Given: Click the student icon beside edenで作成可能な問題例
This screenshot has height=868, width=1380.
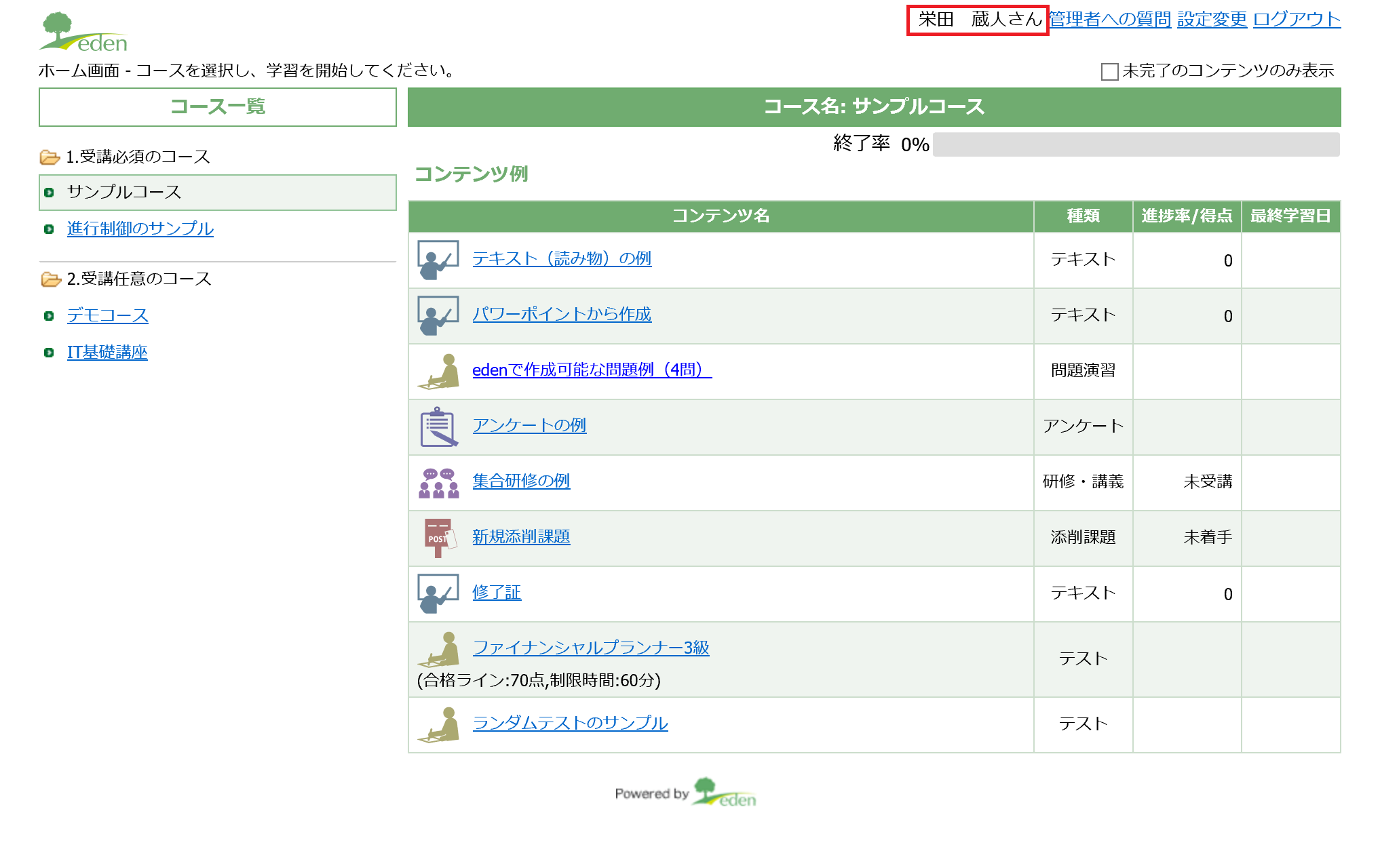Looking at the screenshot, I should pos(438,371).
